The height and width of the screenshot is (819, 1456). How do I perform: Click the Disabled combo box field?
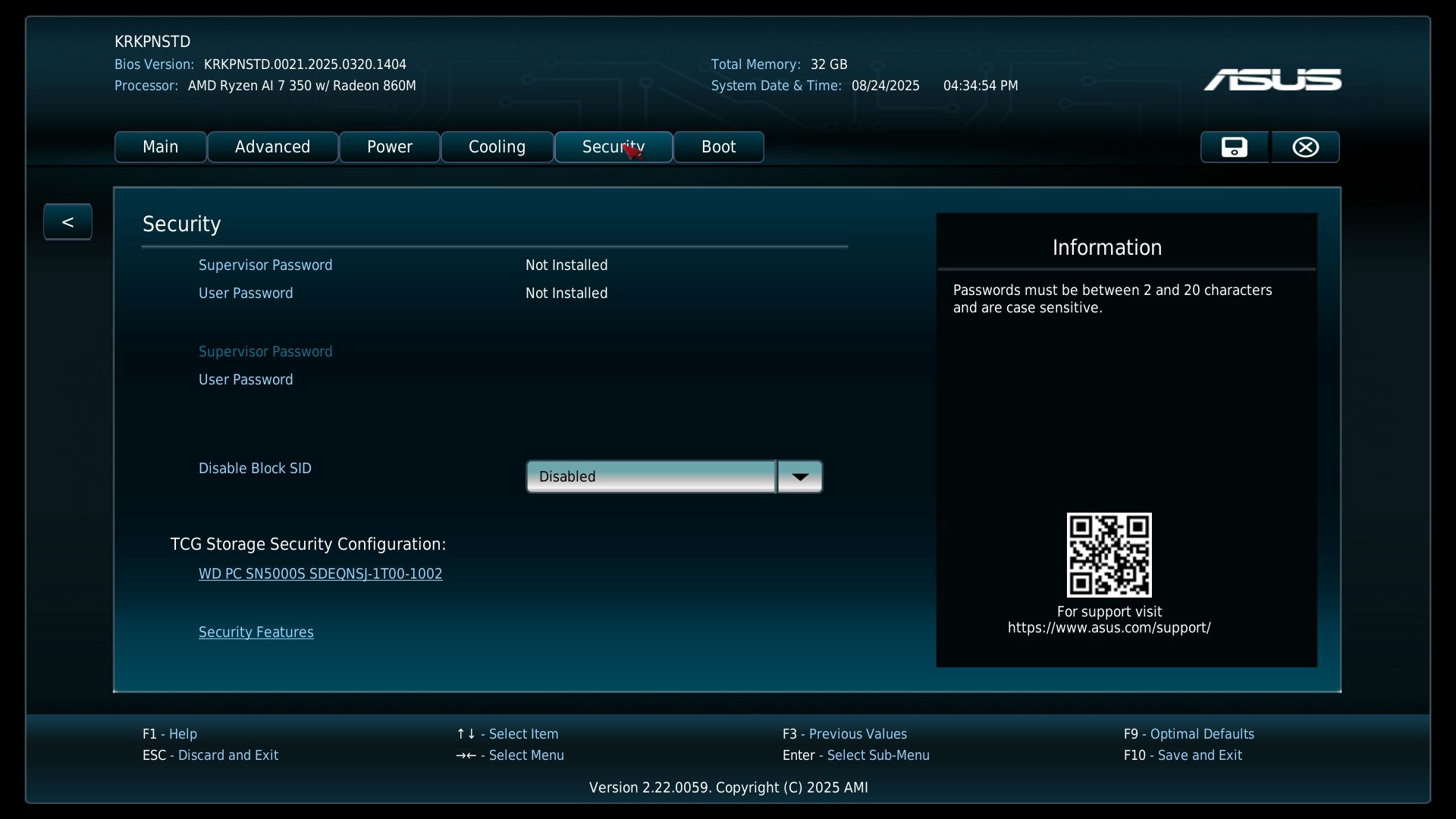pyautogui.click(x=651, y=477)
